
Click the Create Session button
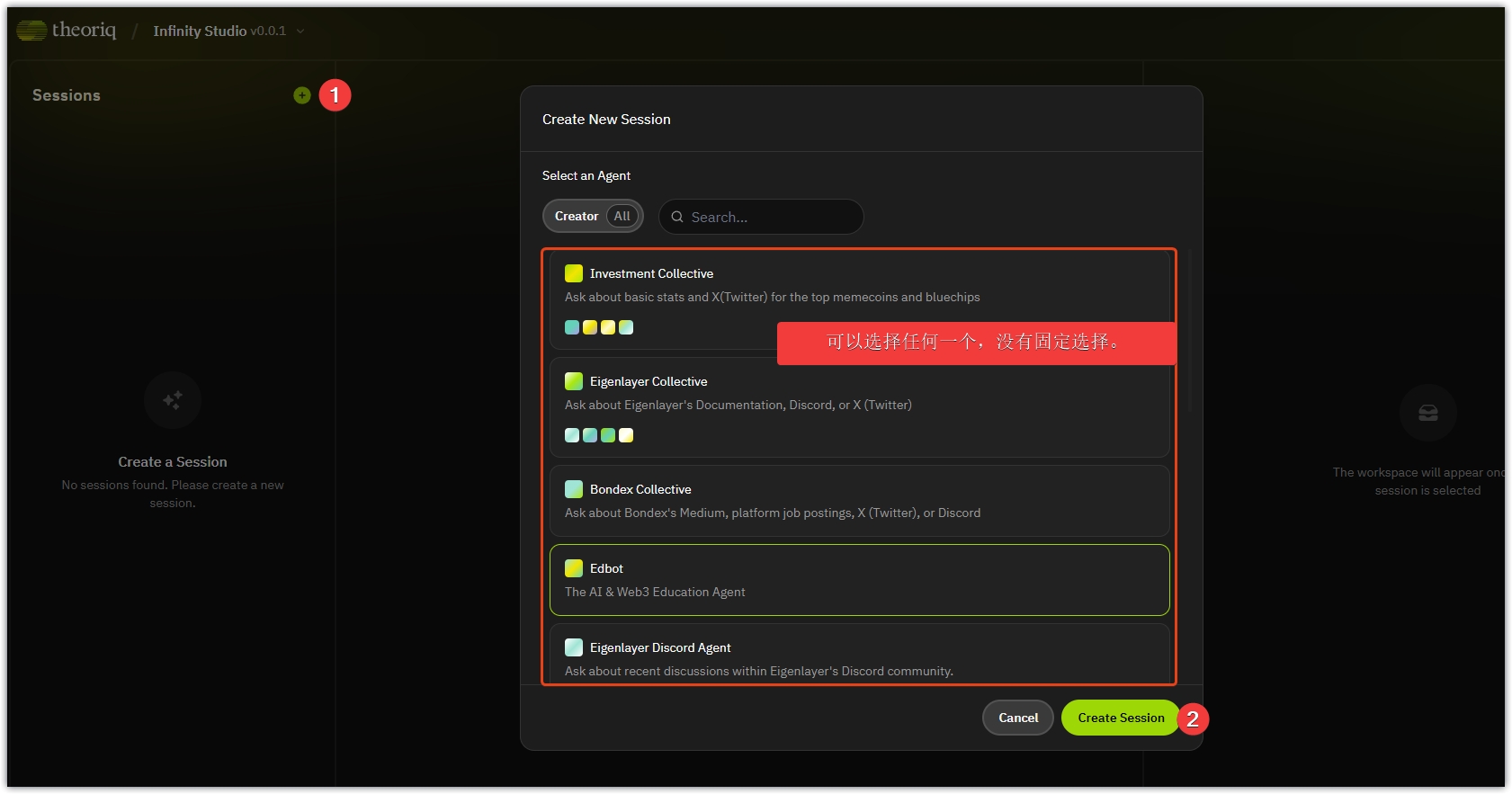(x=1120, y=718)
